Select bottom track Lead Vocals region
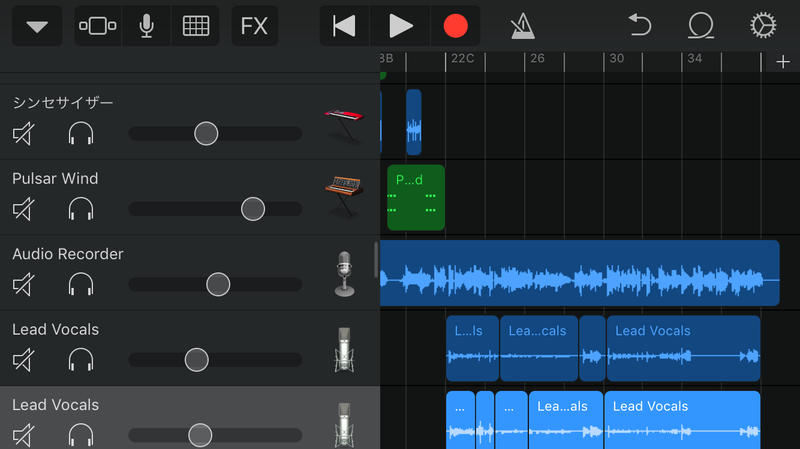The height and width of the screenshot is (449, 800). (682, 420)
